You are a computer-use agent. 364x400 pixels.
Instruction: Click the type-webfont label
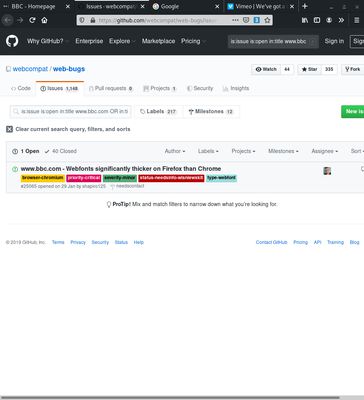pos(221,178)
